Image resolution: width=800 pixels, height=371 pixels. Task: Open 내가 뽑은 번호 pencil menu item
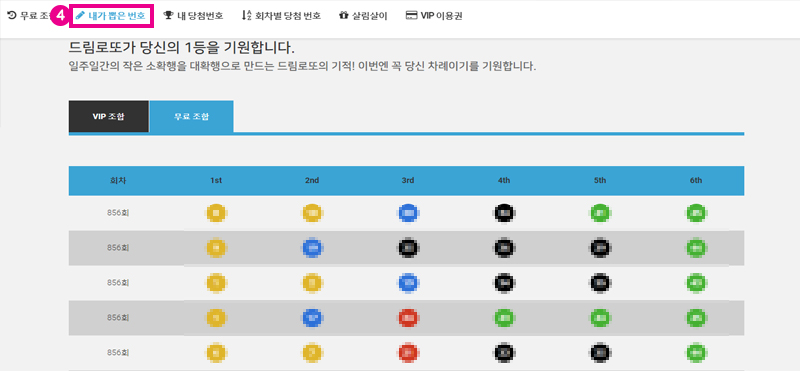coord(112,15)
